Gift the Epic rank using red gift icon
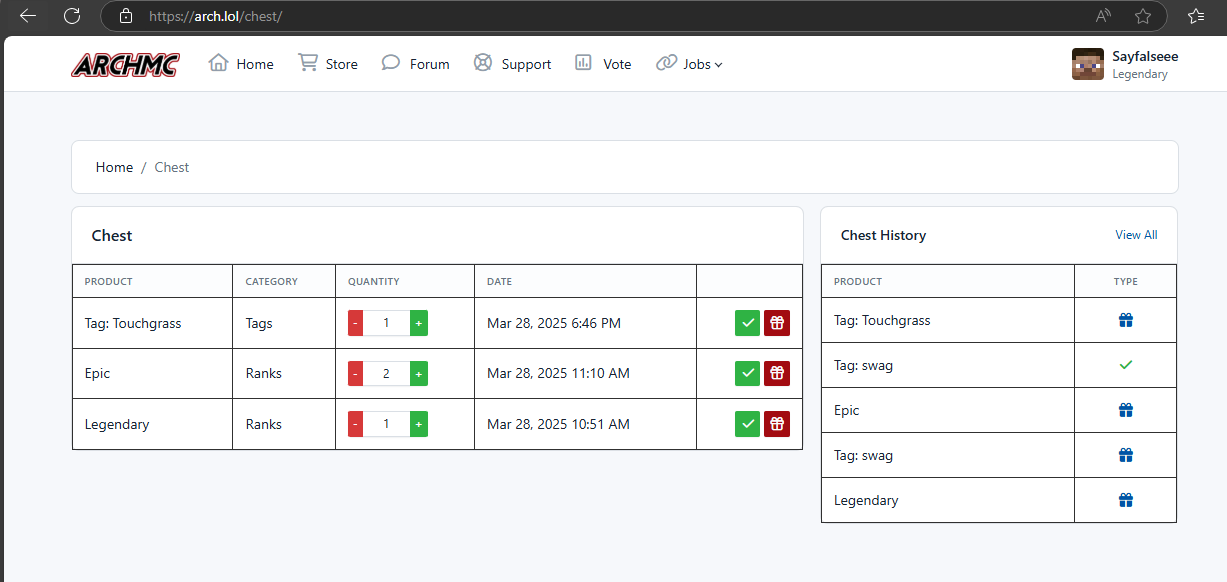The height and width of the screenshot is (582, 1227). point(777,373)
